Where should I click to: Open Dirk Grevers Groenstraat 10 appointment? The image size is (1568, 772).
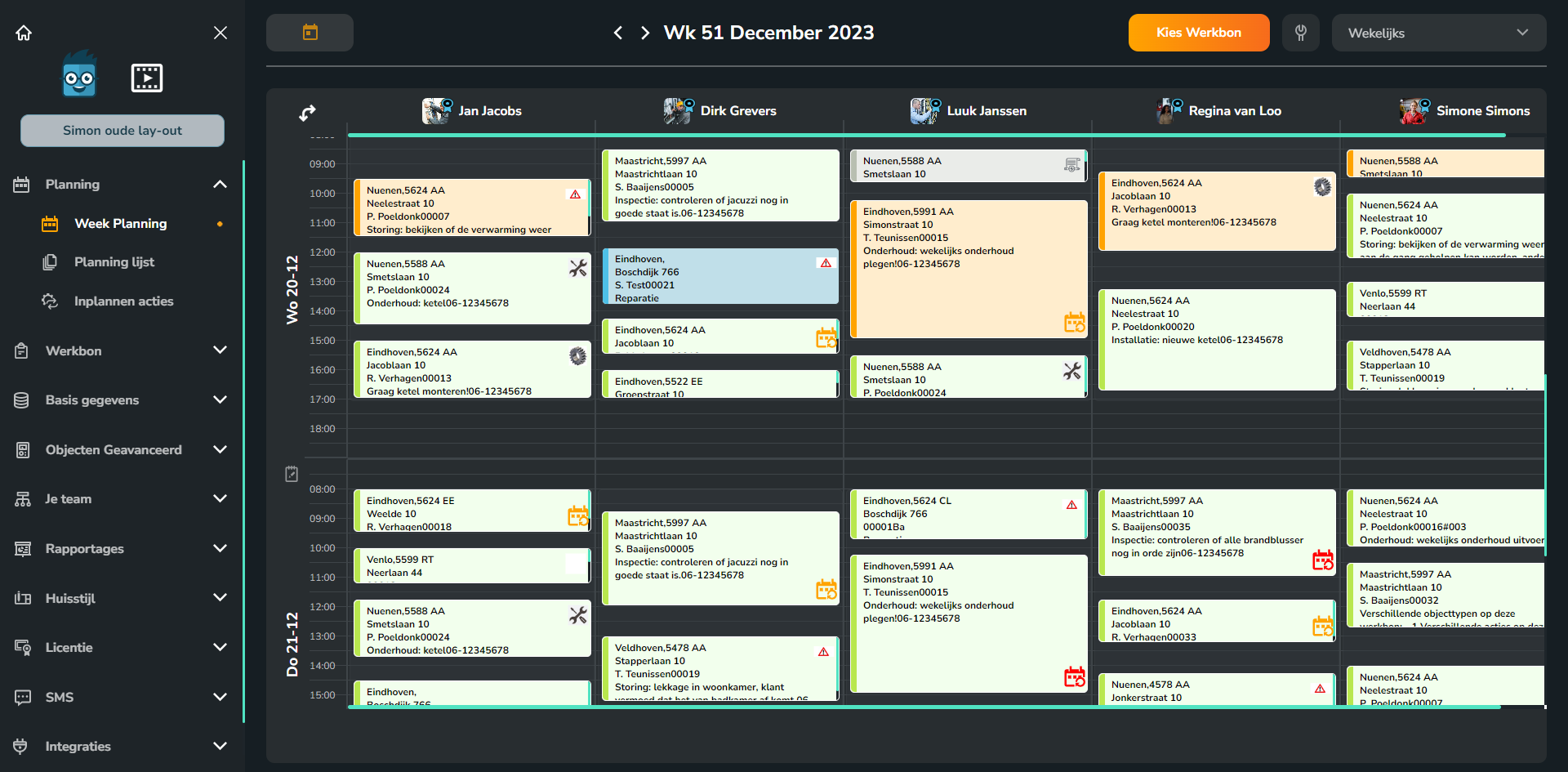tap(720, 384)
